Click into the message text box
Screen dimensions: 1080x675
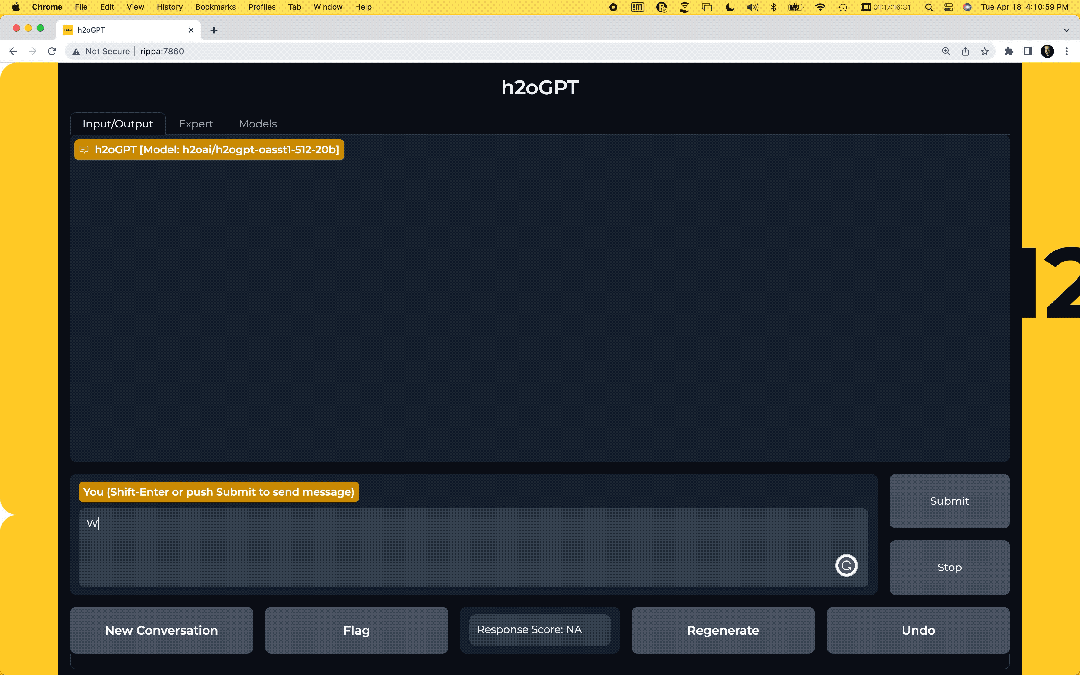pyautogui.click(x=473, y=548)
